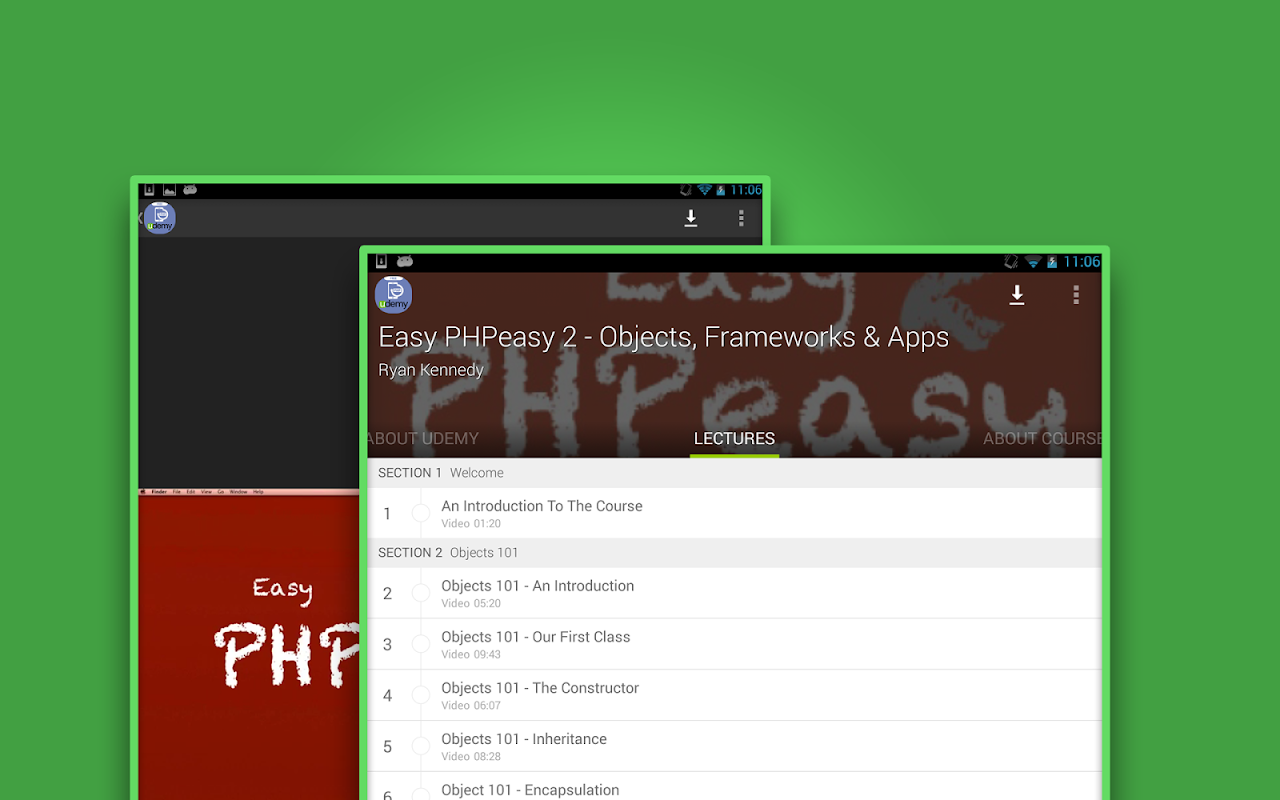Switch to the ABOUT UDEMY tab
Viewport: 1280px width, 800px height.
tap(423, 439)
